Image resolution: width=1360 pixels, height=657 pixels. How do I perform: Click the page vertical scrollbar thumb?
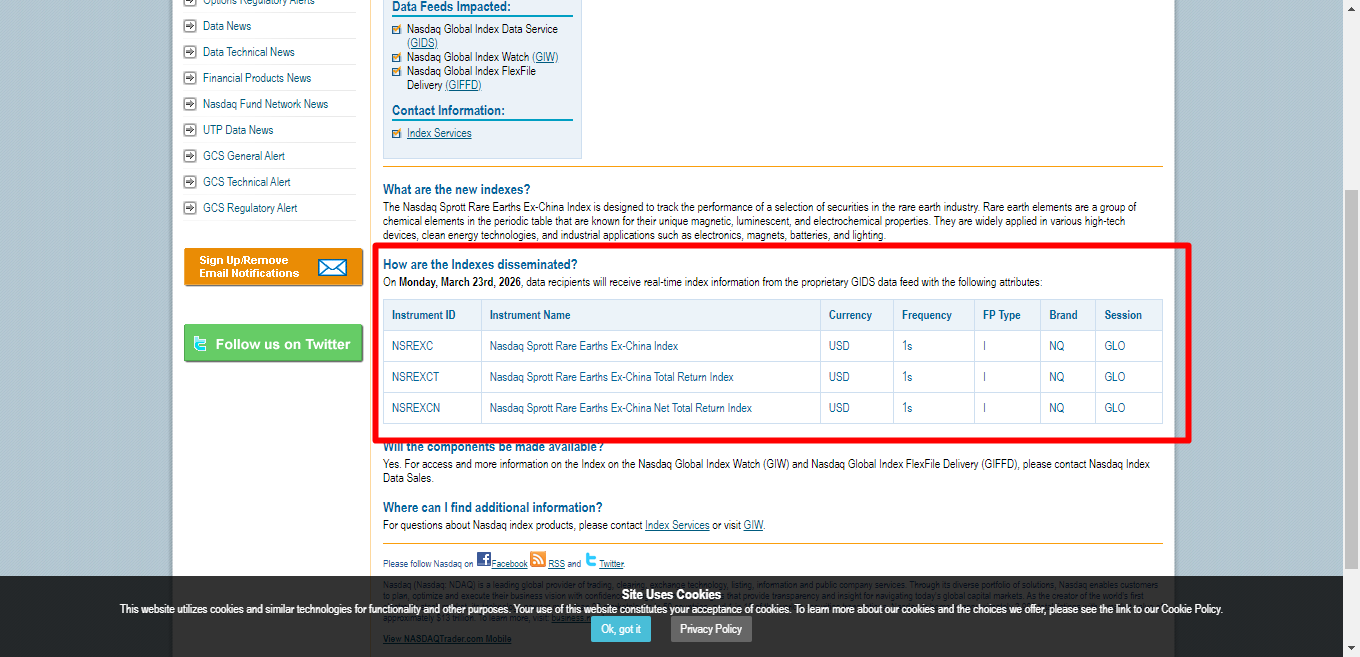1351,378
